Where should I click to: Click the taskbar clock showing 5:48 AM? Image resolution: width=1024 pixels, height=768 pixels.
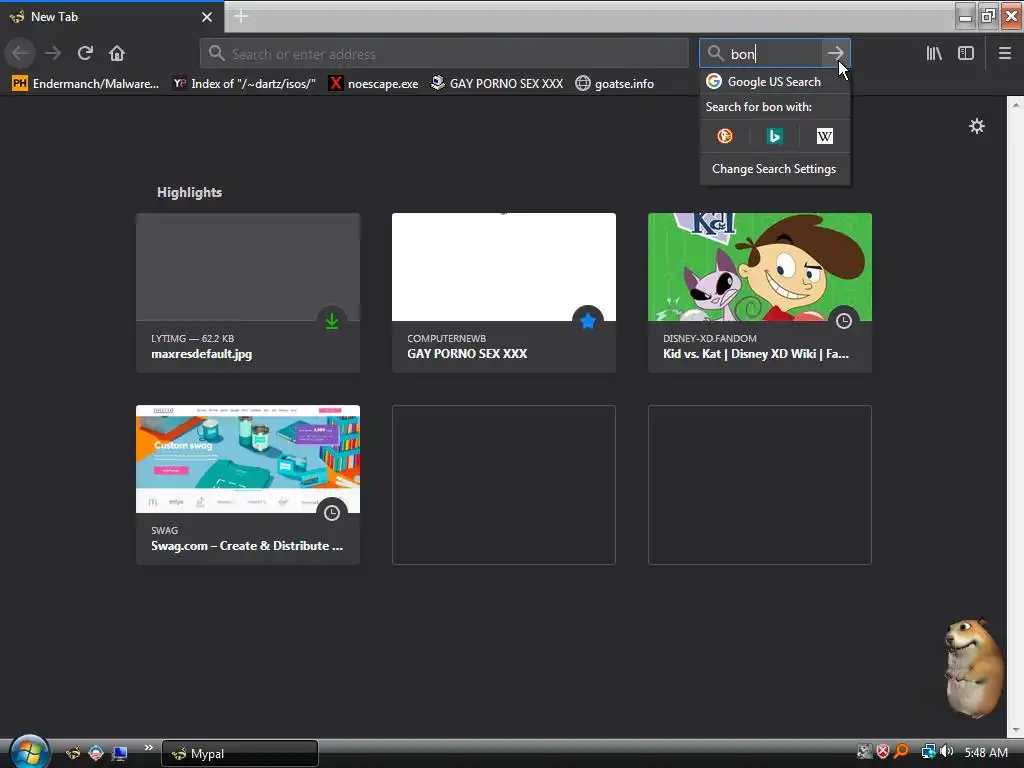point(985,752)
